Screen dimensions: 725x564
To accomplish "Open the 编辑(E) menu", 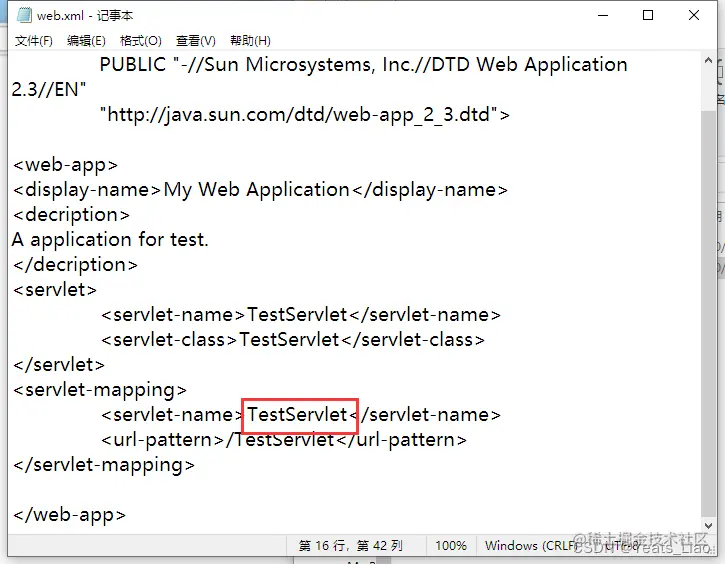I will click(86, 41).
